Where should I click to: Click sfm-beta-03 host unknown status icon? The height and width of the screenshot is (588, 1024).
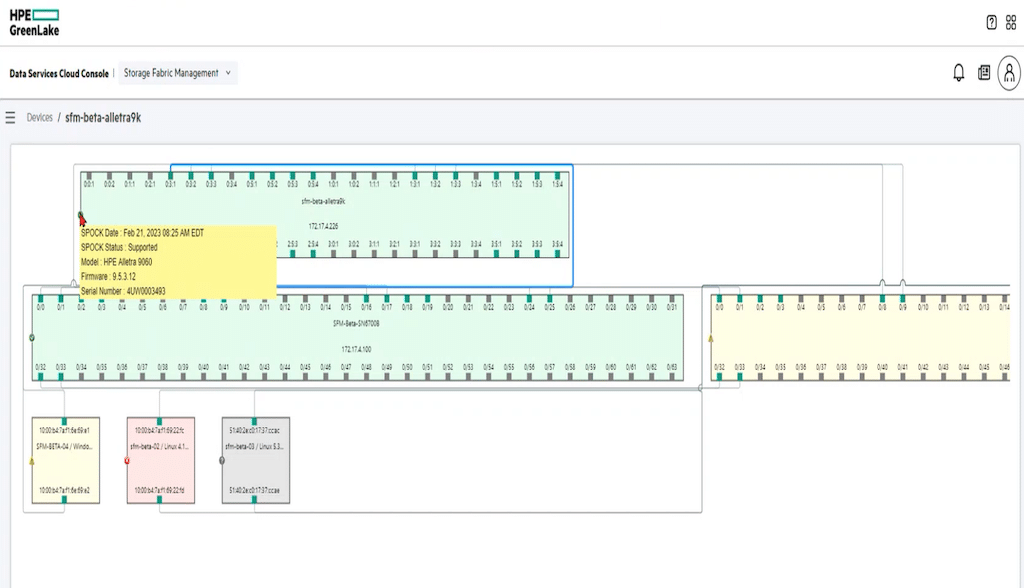pyautogui.click(x=222, y=461)
